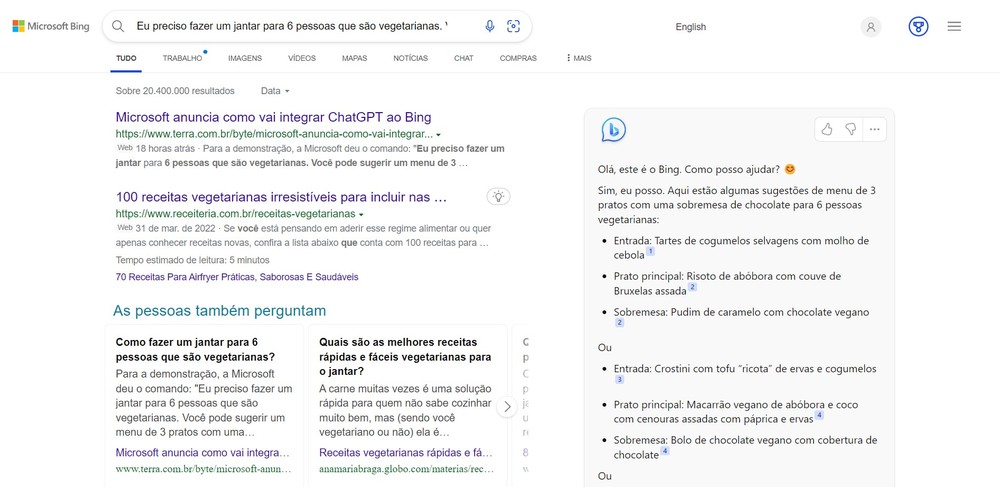Screen dimensions: 1000x487
Task: Open Microsoft anuncia ChatGPT ao Bing result
Action: point(274,117)
